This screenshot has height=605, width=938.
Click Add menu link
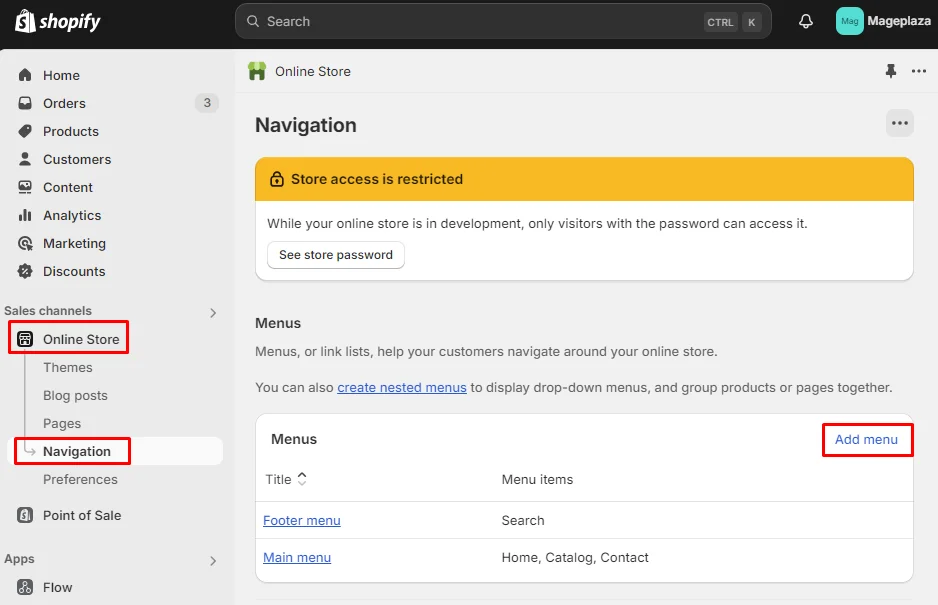(x=866, y=439)
